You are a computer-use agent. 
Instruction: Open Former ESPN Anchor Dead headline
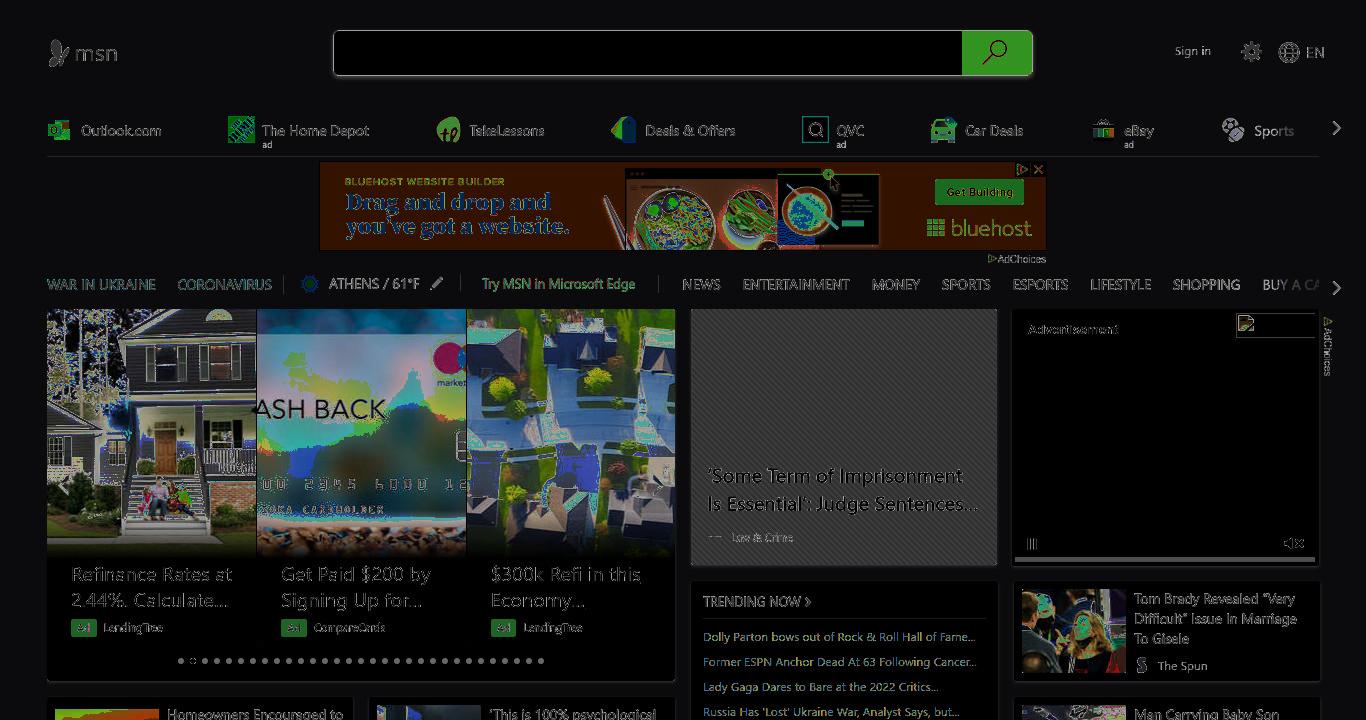coord(839,662)
